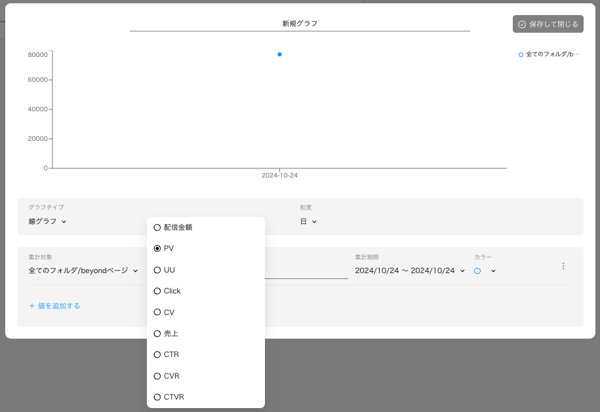Choose the CV metric option
The image size is (600, 412).
[x=158, y=312]
